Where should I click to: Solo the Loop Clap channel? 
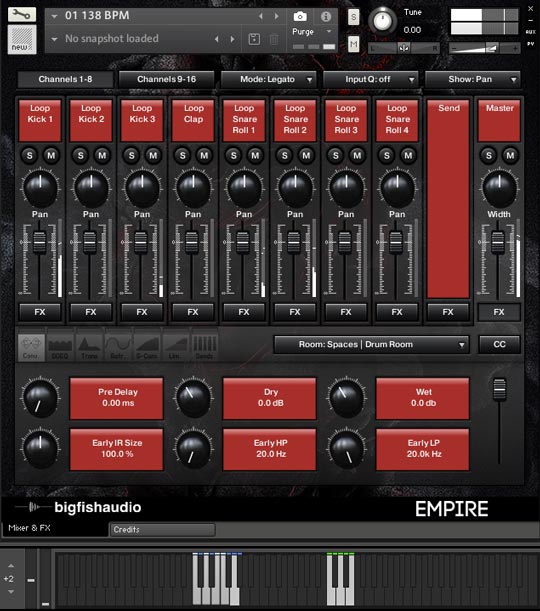(182, 155)
